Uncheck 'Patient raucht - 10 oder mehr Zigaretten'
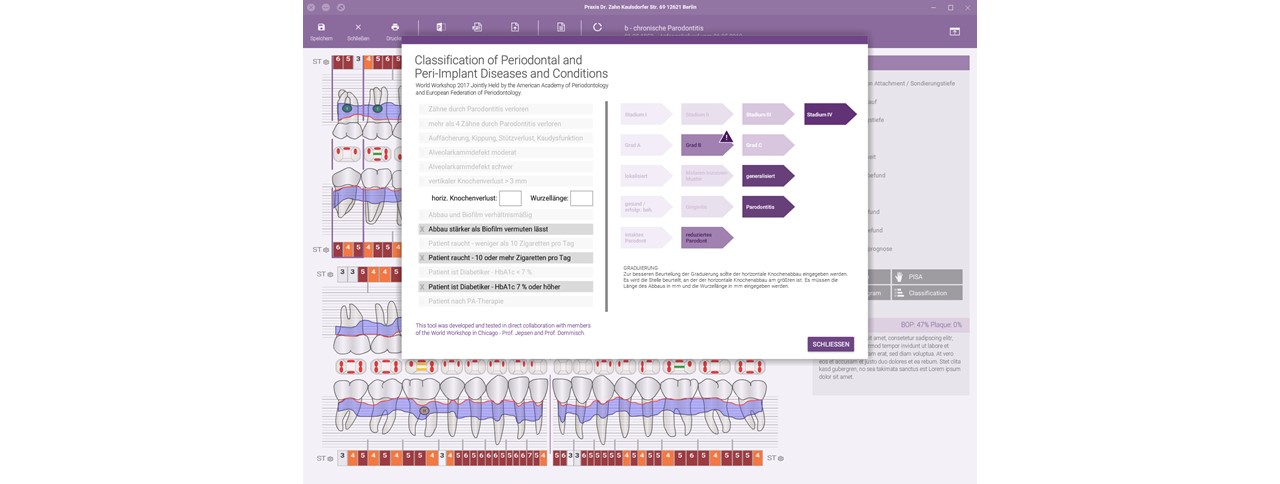The width and height of the screenshot is (1280, 484). coord(423,258)
